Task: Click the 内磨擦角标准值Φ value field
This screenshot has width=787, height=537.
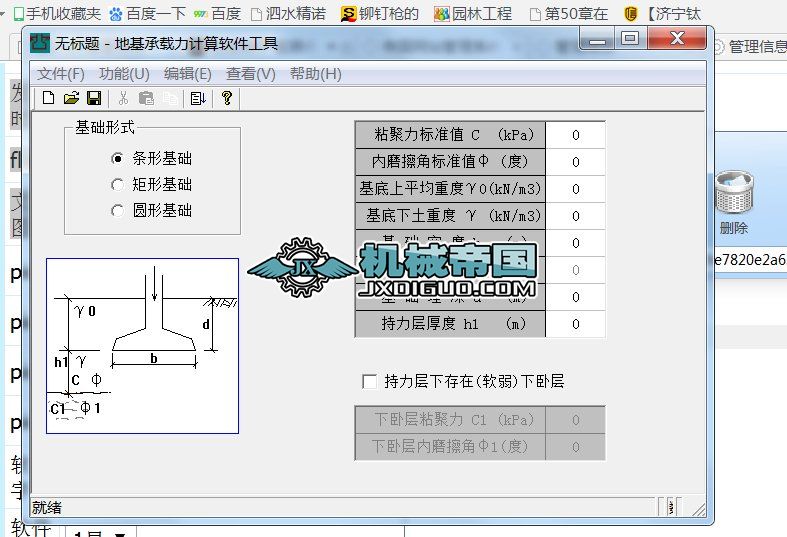Action: [575, 162]
